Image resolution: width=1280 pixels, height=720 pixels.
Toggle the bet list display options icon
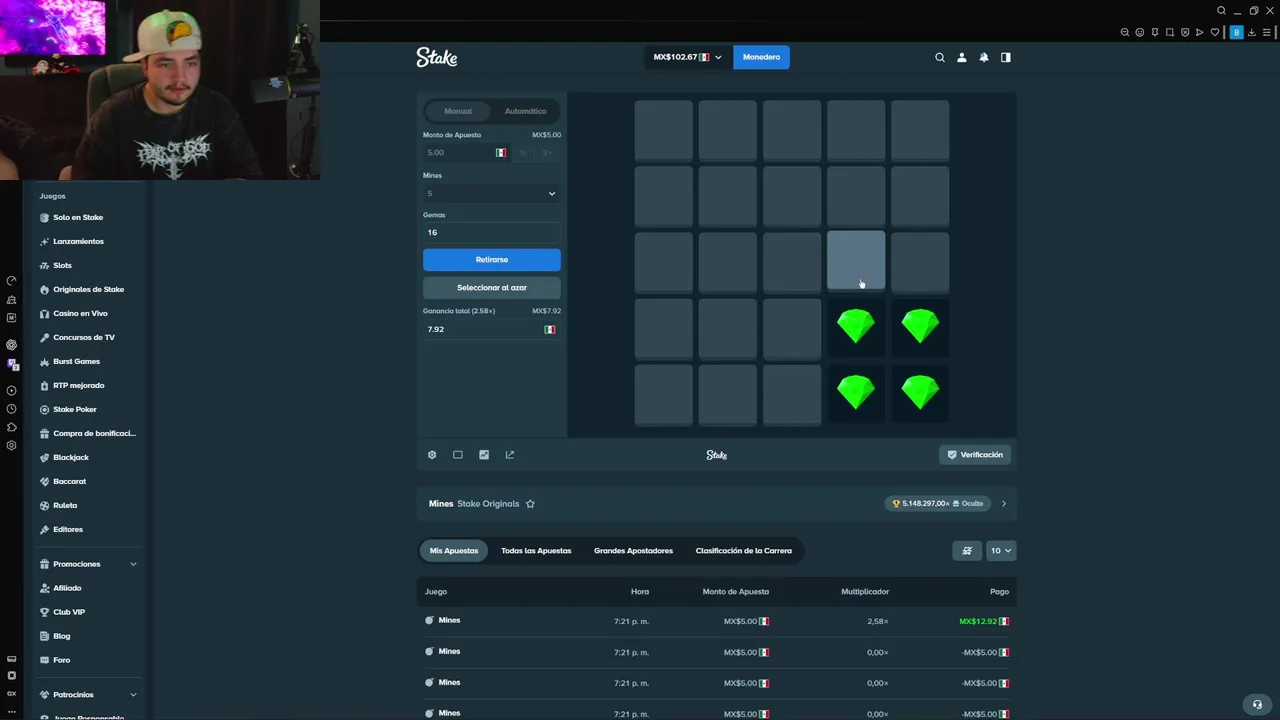tap(967, 551)
